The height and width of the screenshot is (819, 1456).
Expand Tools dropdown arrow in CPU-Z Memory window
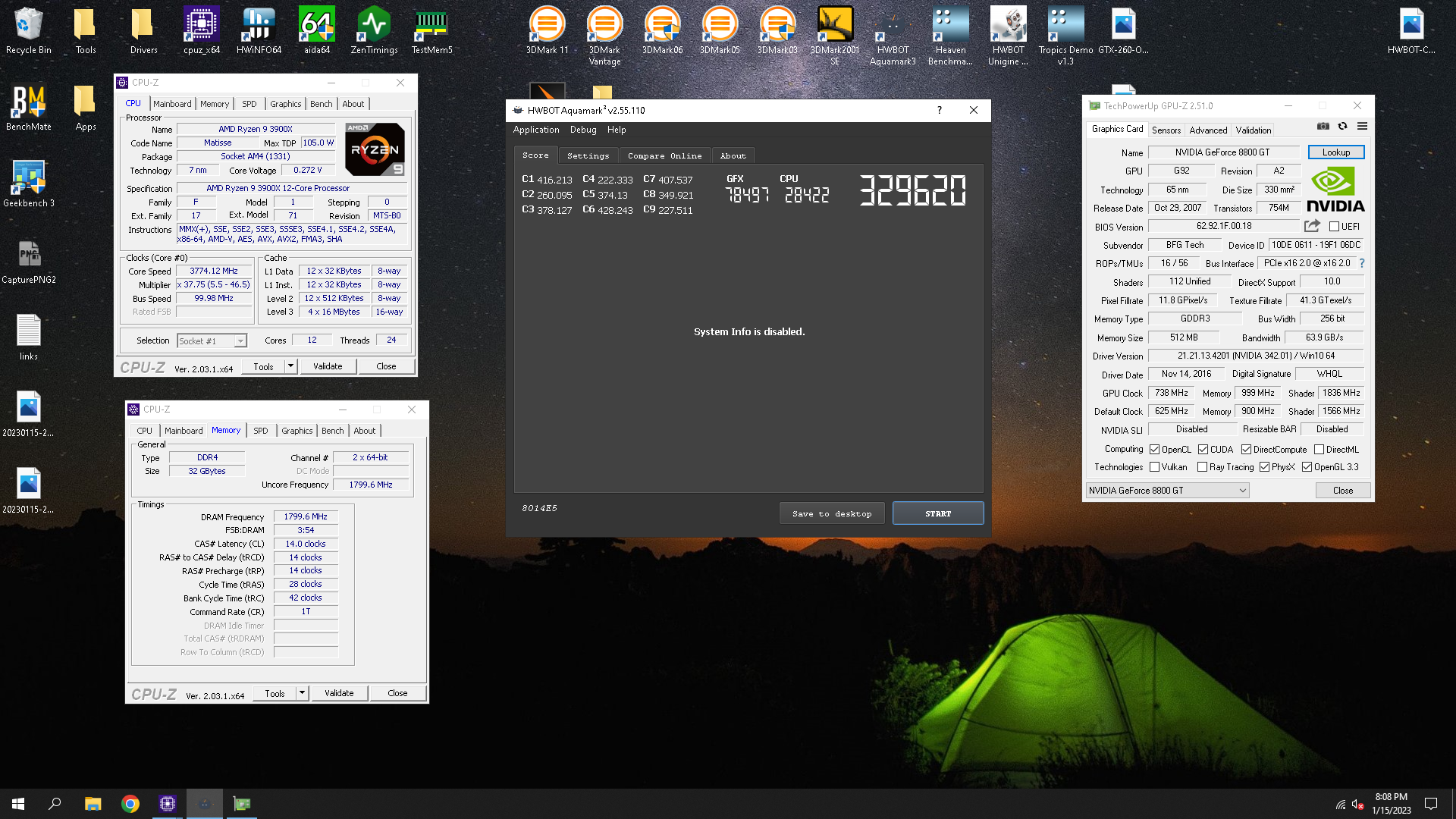click(302, 693)
